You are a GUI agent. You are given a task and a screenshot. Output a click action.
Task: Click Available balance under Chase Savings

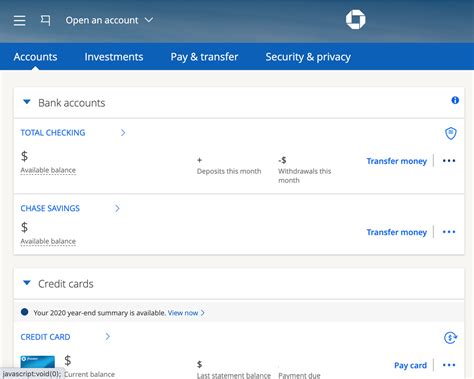[x=48, y=241]
